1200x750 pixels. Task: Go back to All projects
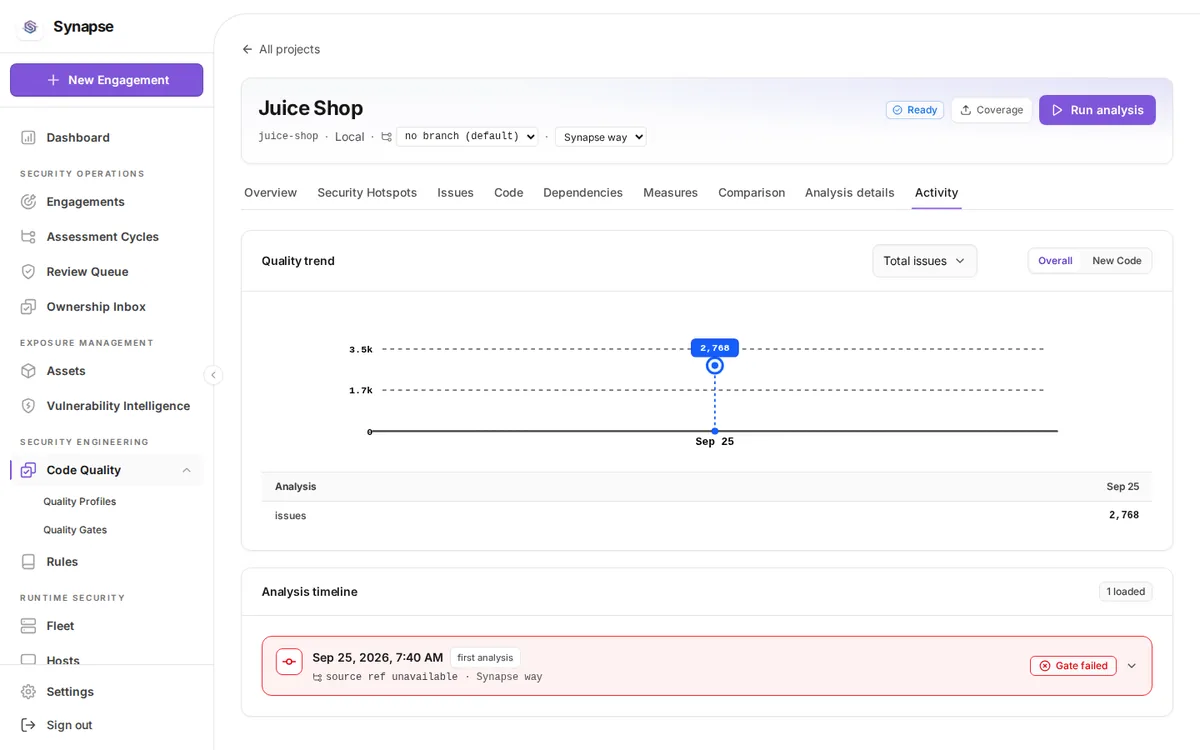tap(281, 49)
